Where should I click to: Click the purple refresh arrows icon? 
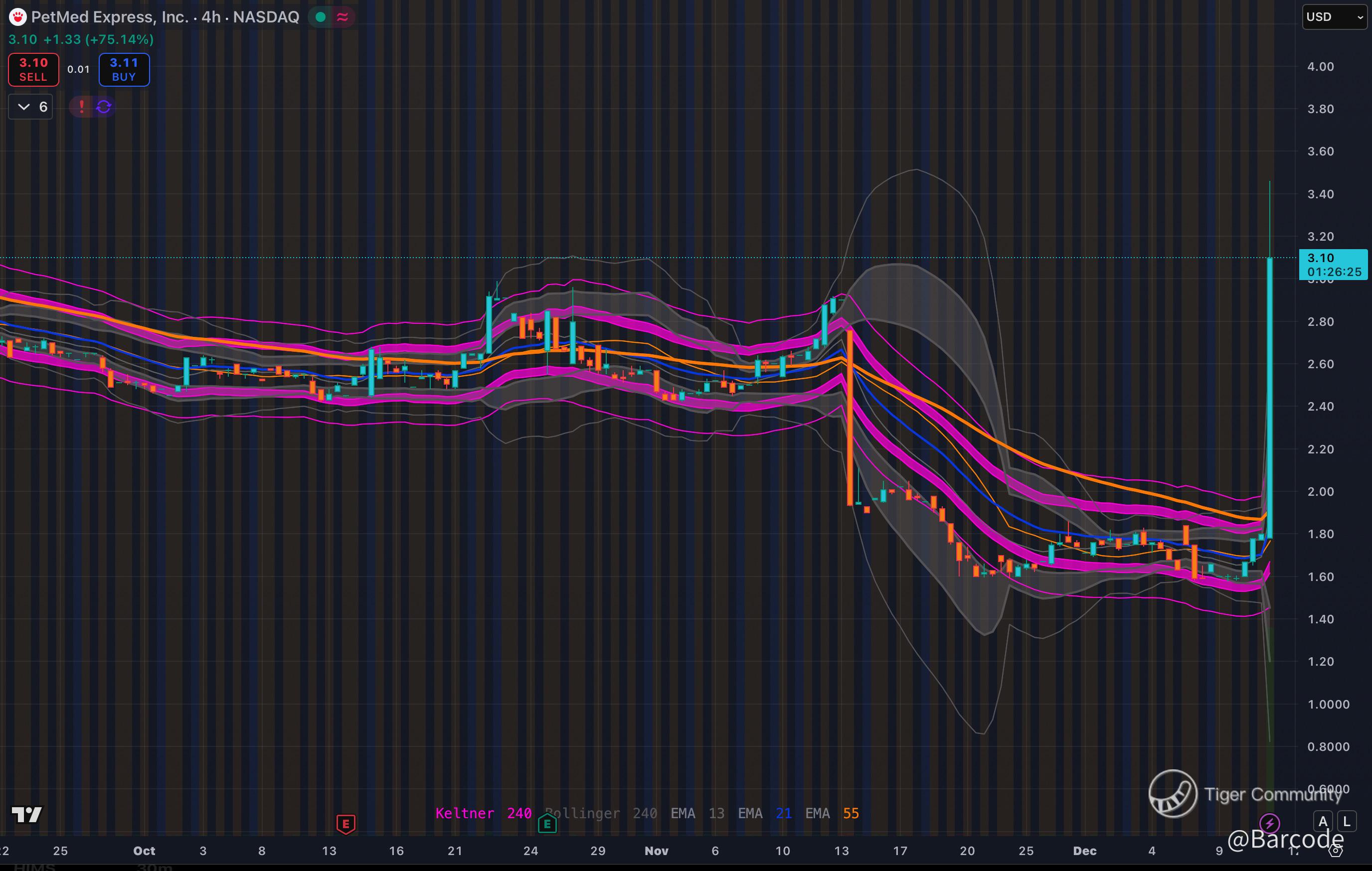coord(104,107)
